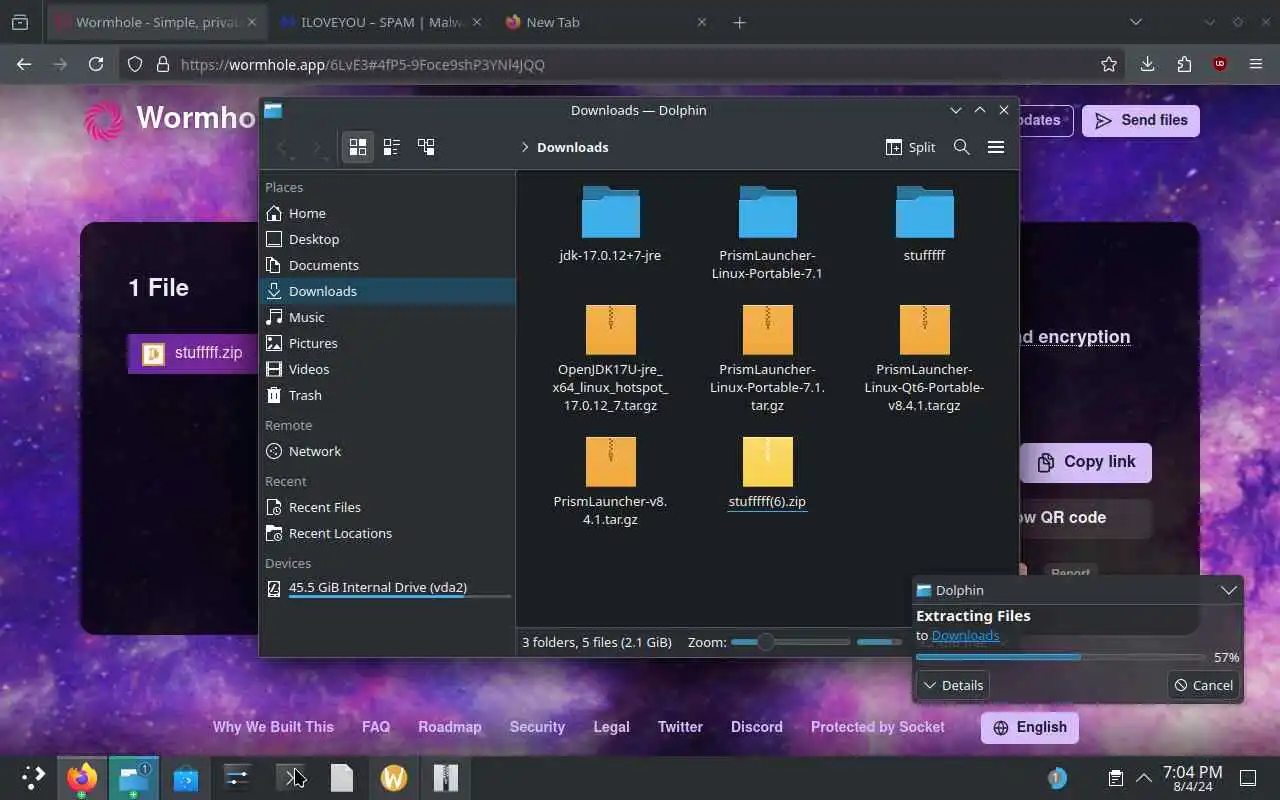Open the Discord footer link

[757, 727]
